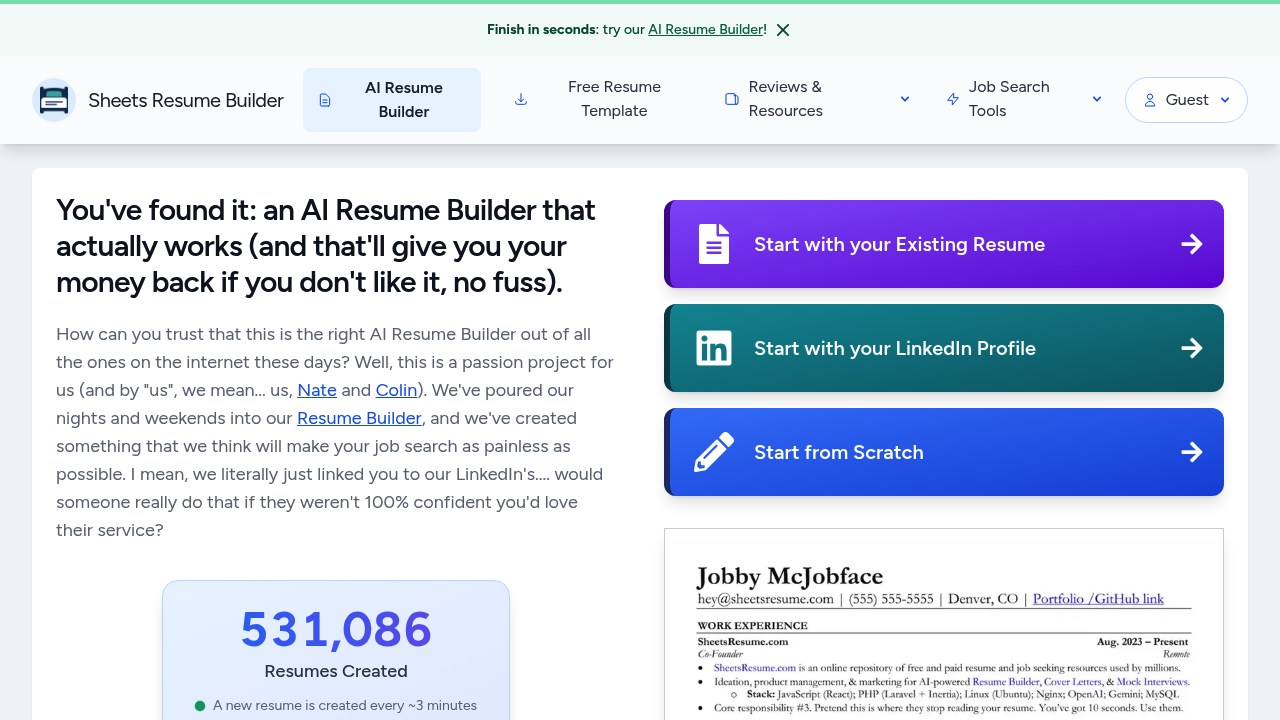This screenshot has width=1280, height=720.
Task: Click the Jobby McJobface resume preview name
Action: (x=790, y=576)
